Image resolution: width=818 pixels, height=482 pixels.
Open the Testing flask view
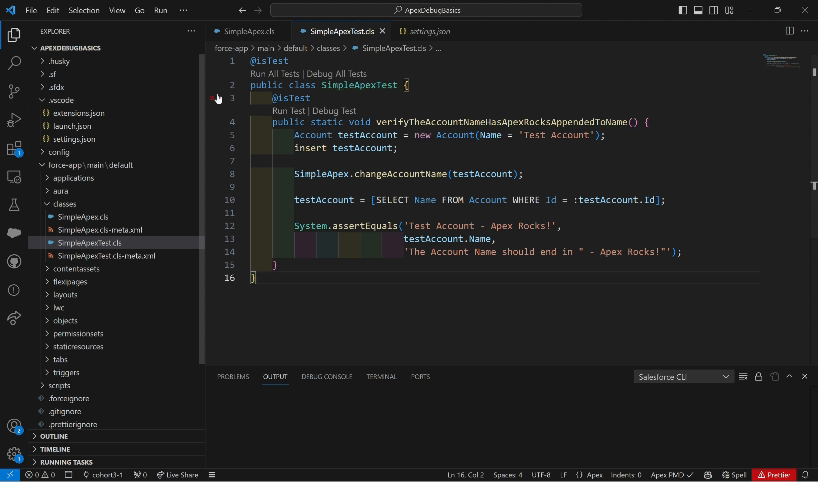[x=14, y=205]
